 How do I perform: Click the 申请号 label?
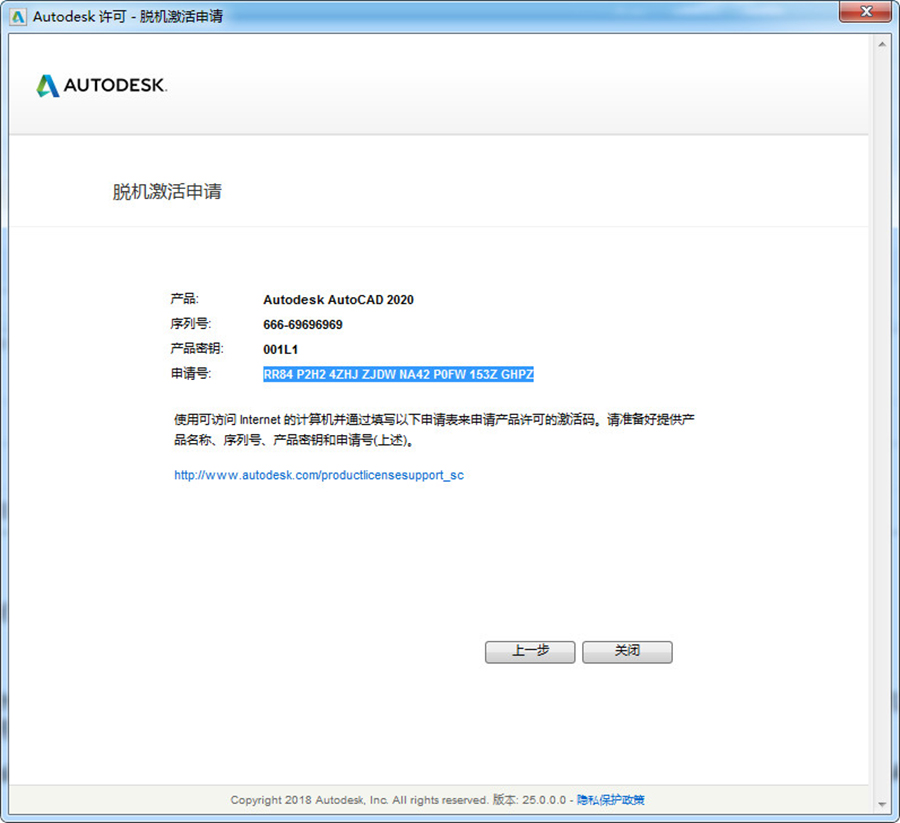tap(191, 374)
